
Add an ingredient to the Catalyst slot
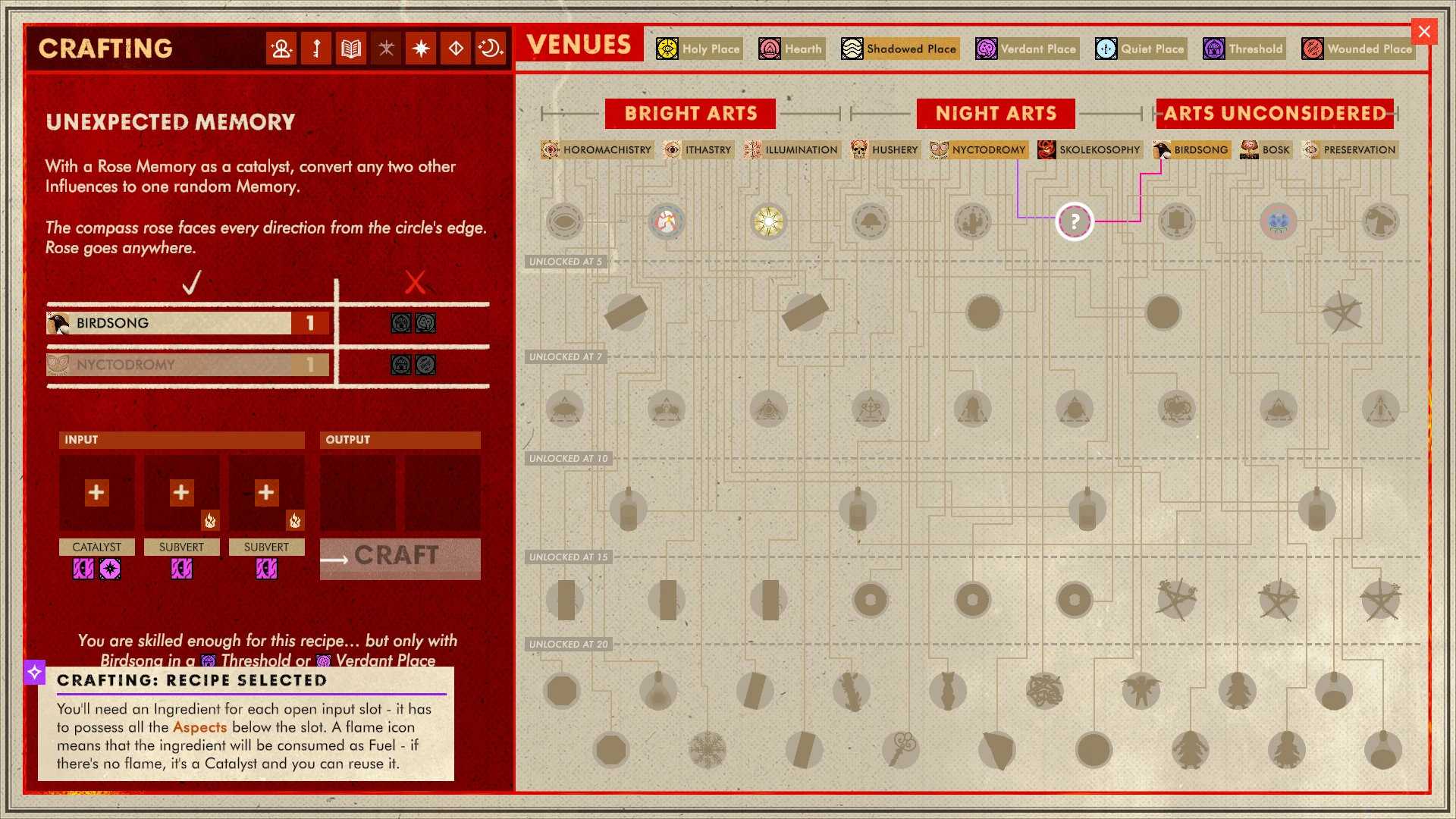click(96, 492)
